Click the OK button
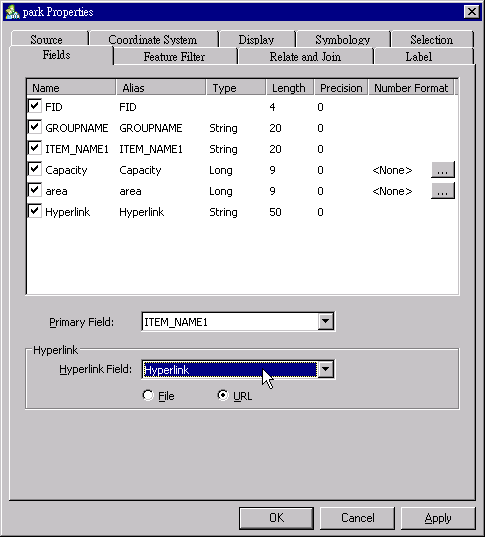This screenshot has width=485, height=537. click(x=276, y=518)
